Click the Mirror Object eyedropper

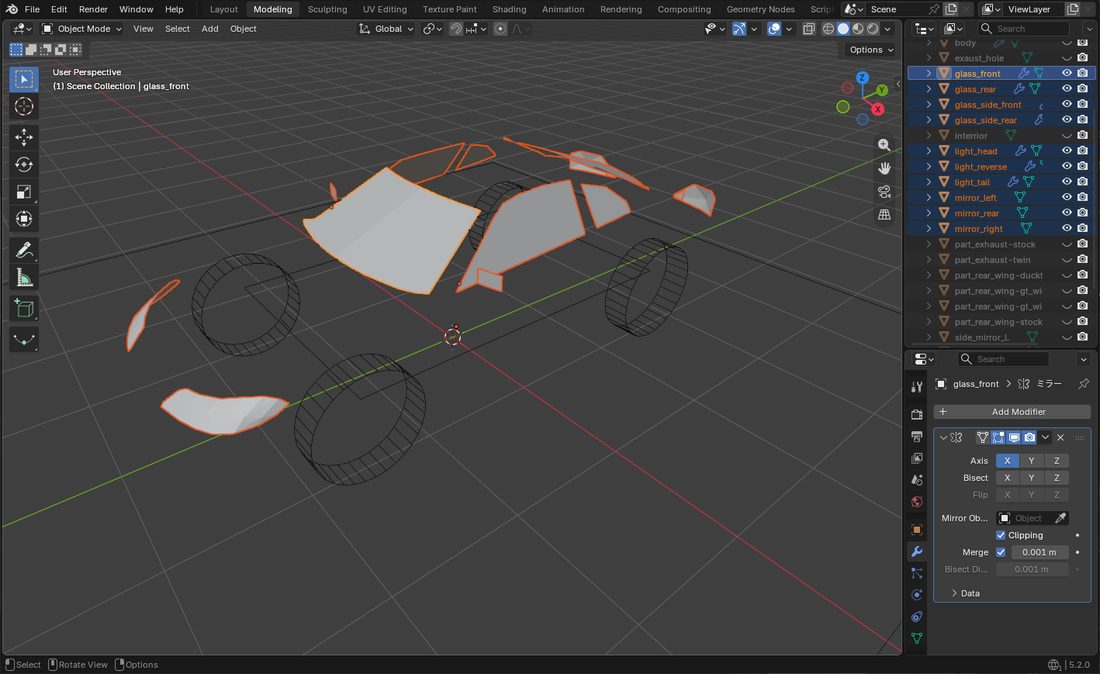point(1061,518)
